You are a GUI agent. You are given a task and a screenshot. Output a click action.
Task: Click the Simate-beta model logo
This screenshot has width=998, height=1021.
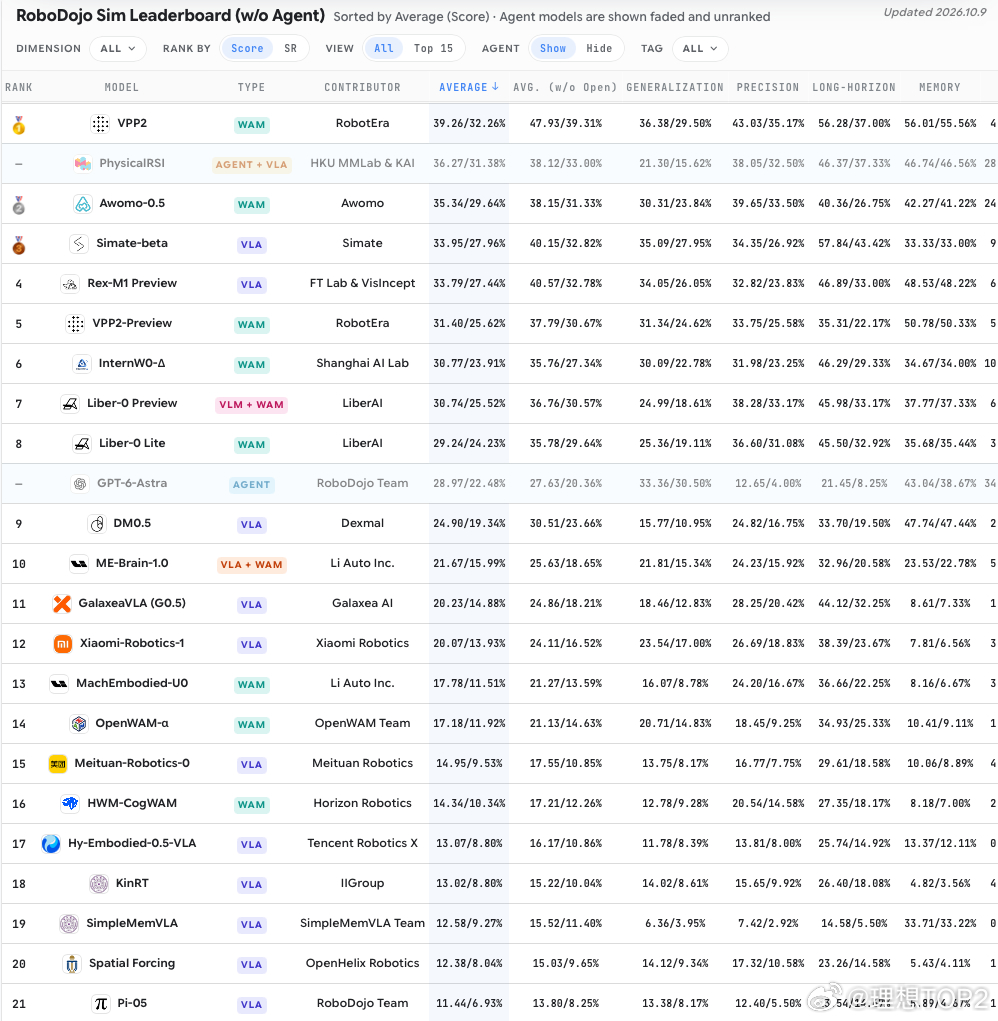(x=79, y=244)
